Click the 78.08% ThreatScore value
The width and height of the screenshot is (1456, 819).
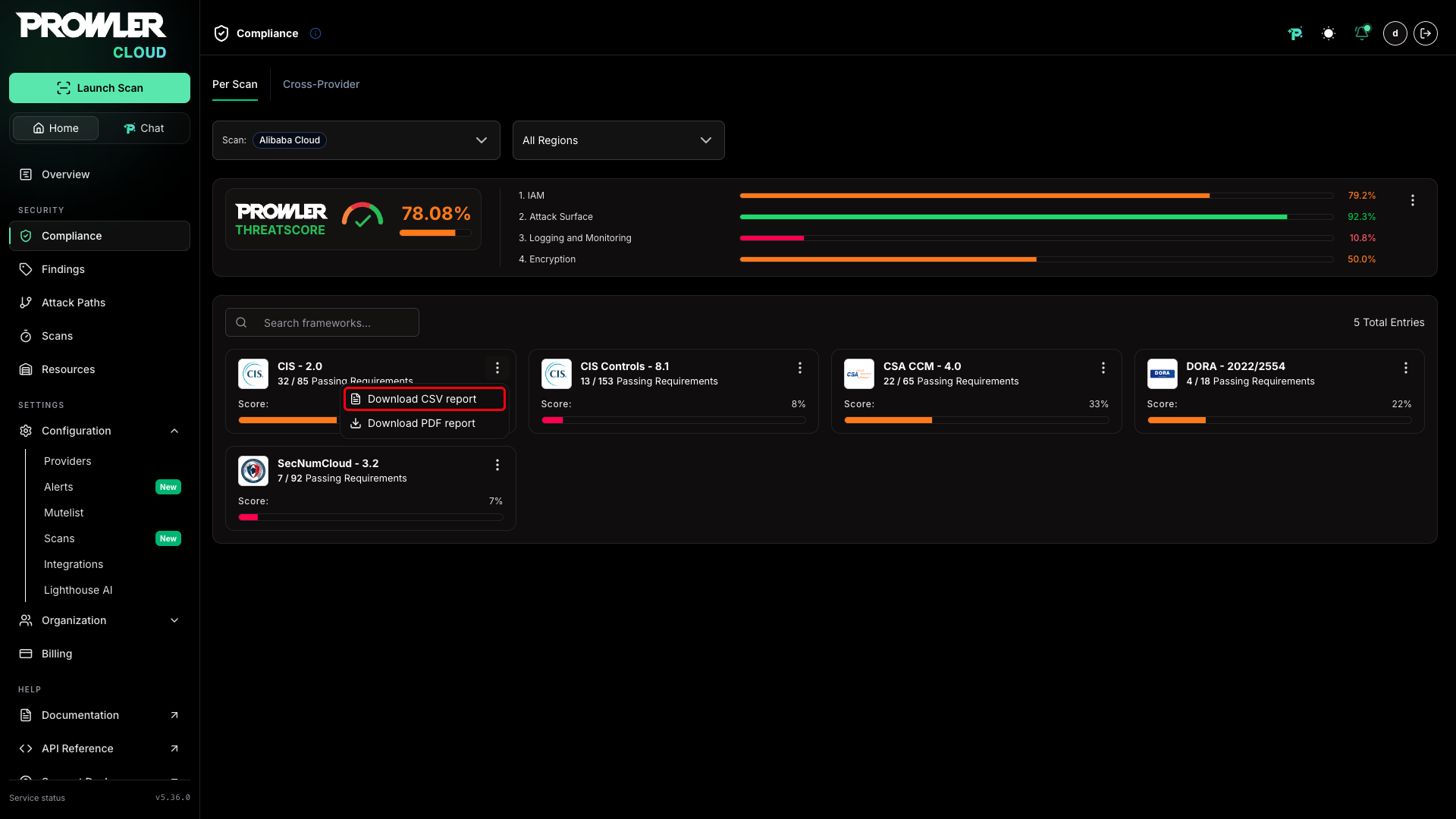pyautogui.click(x=436, y=214)
